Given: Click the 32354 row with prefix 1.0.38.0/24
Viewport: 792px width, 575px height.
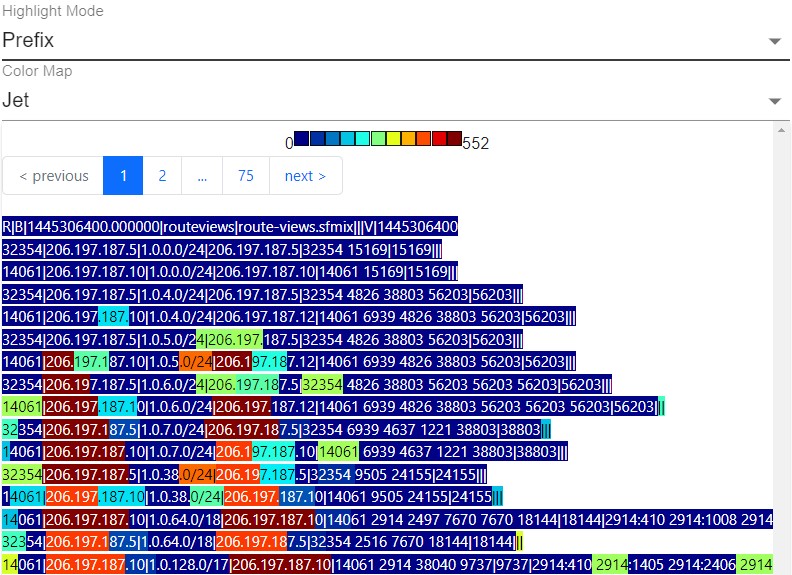Looking at the screenshot, I should click(244, 474).
